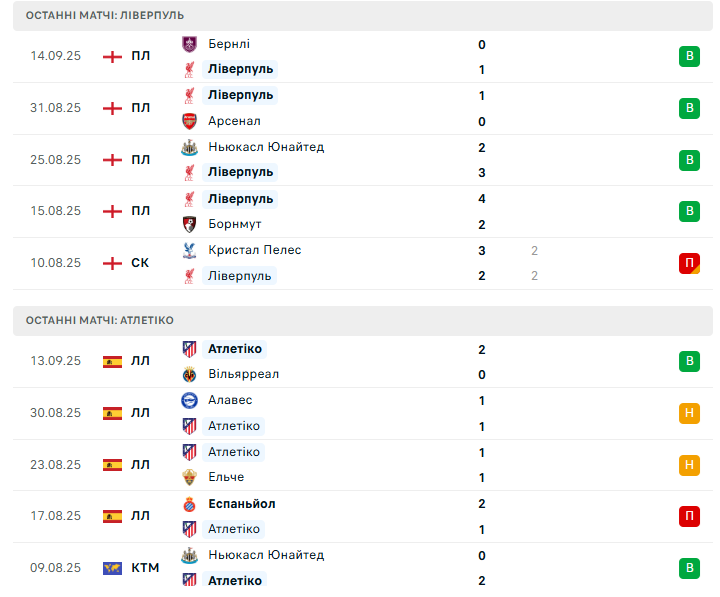
Task: Select the Останні матчі: Атлетіко header
Action: tap(363, 321)
